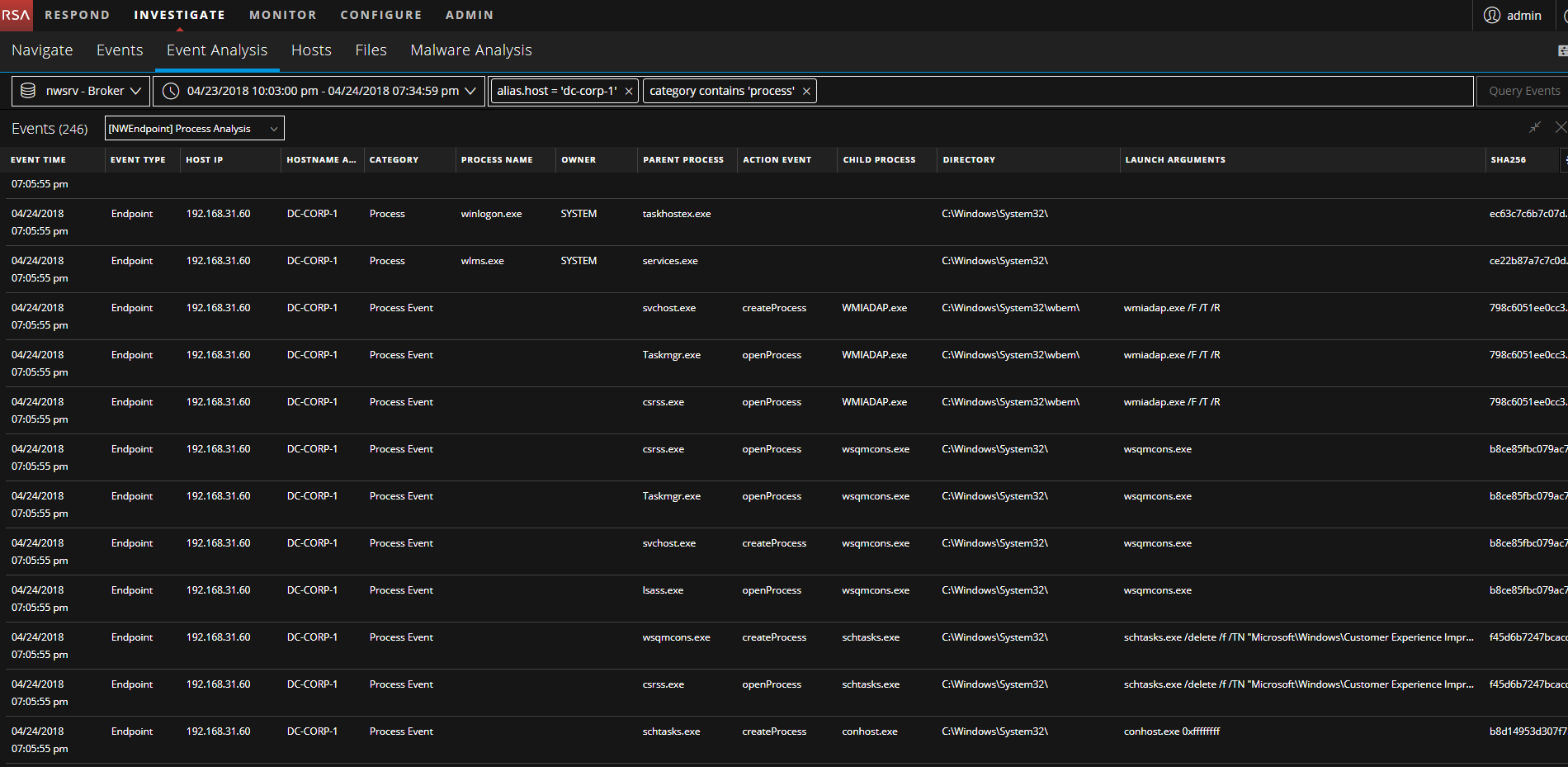Open the settings sliders icon at top right
Image resolution: width=1568 pixels, height=767 pixels.
1561,50
